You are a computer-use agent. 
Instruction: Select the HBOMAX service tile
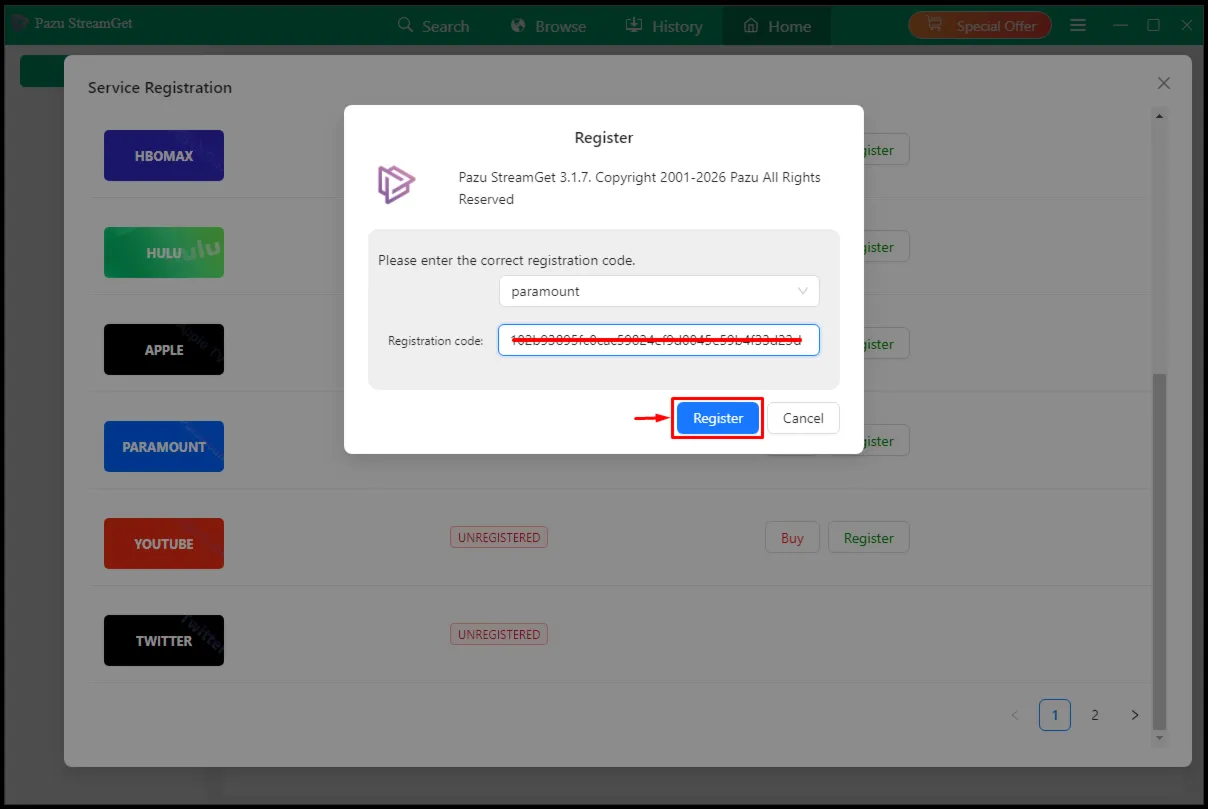164,155
